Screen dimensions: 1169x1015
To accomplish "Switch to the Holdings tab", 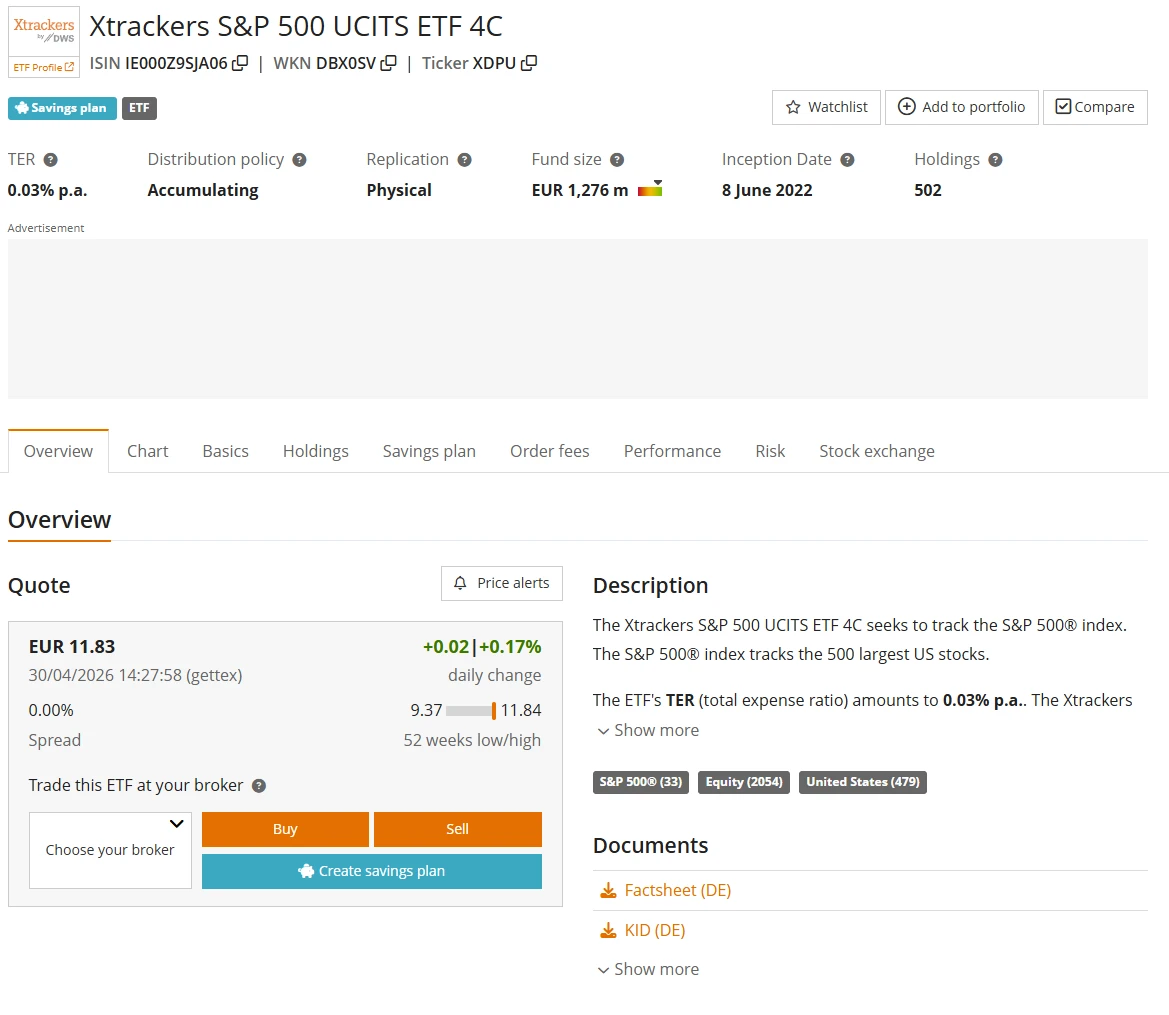I will click(x=315, y=451).
